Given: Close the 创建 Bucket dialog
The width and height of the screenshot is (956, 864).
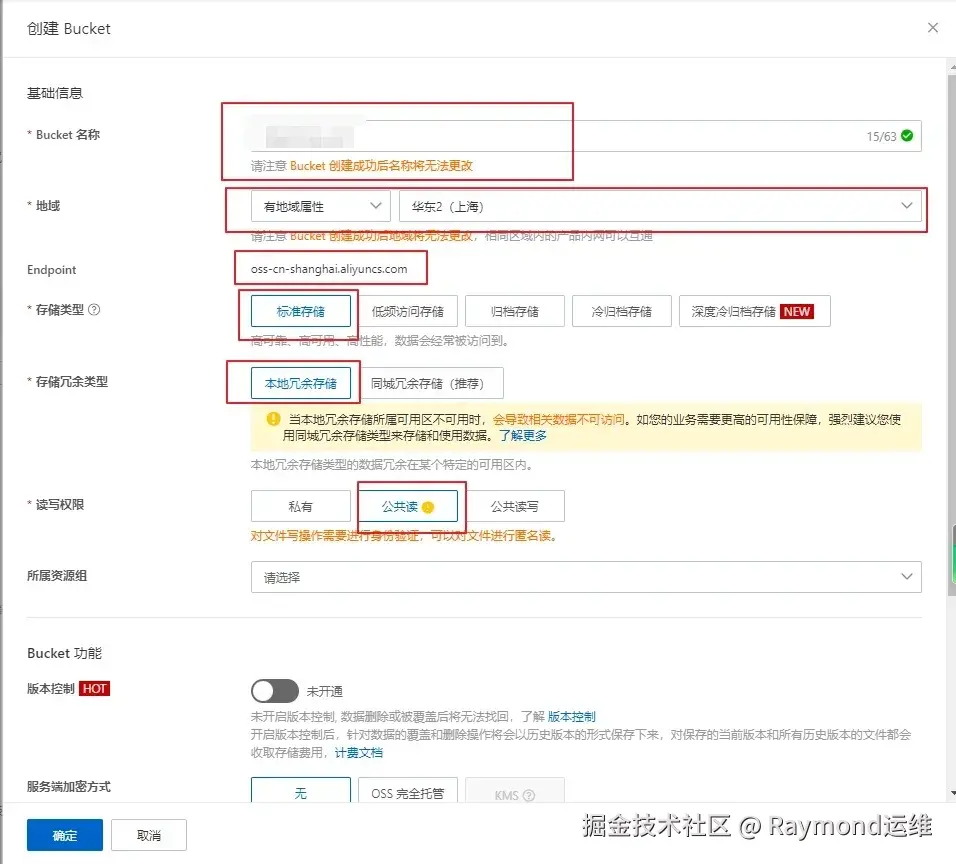Looking at the screenshot, I should click(932, 27).
